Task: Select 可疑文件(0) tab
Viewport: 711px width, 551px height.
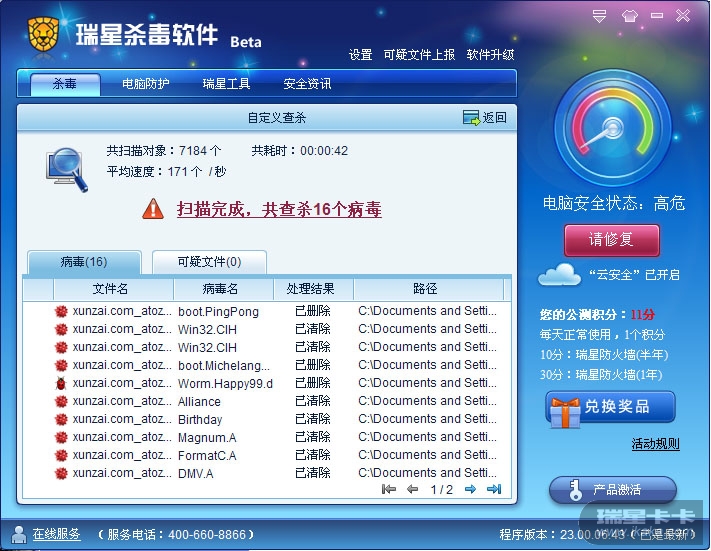Action: [209, 262]
